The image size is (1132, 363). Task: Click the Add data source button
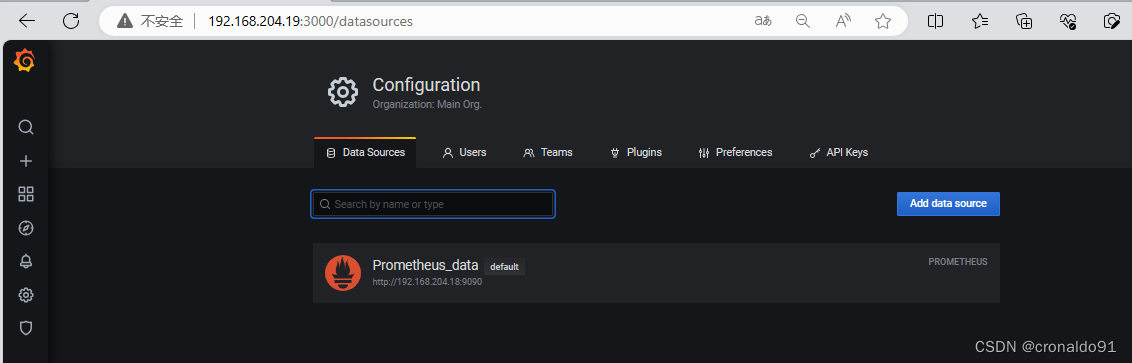click(948, 204)
